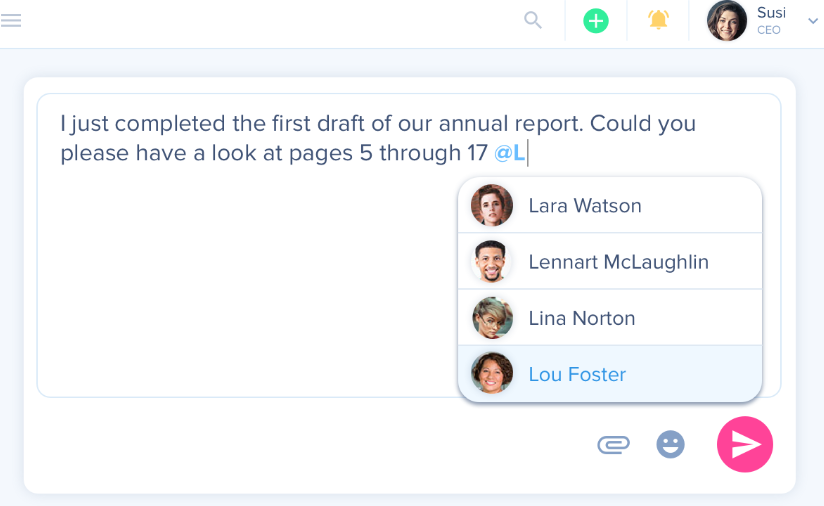This screenshot has width=824, height=506.
Task: Click the green plus add button
Action: coord(596,20)
